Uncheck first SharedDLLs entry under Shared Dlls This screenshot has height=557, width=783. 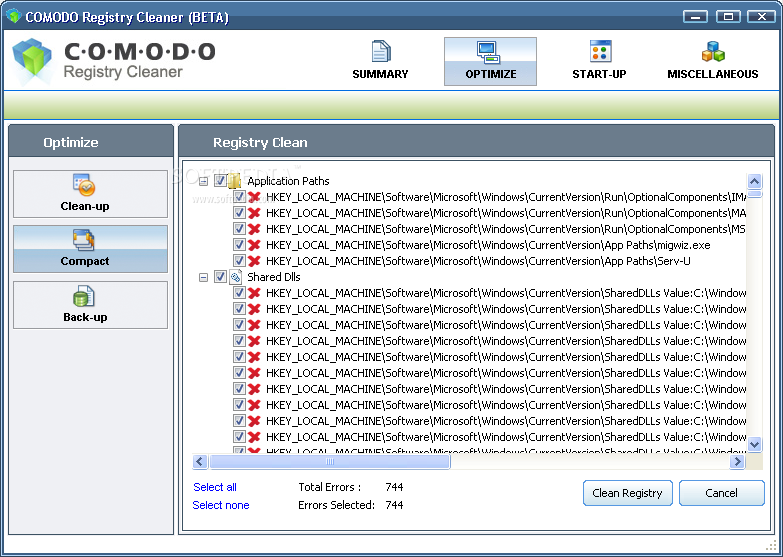pyautogui.click(x=239, y=293)
